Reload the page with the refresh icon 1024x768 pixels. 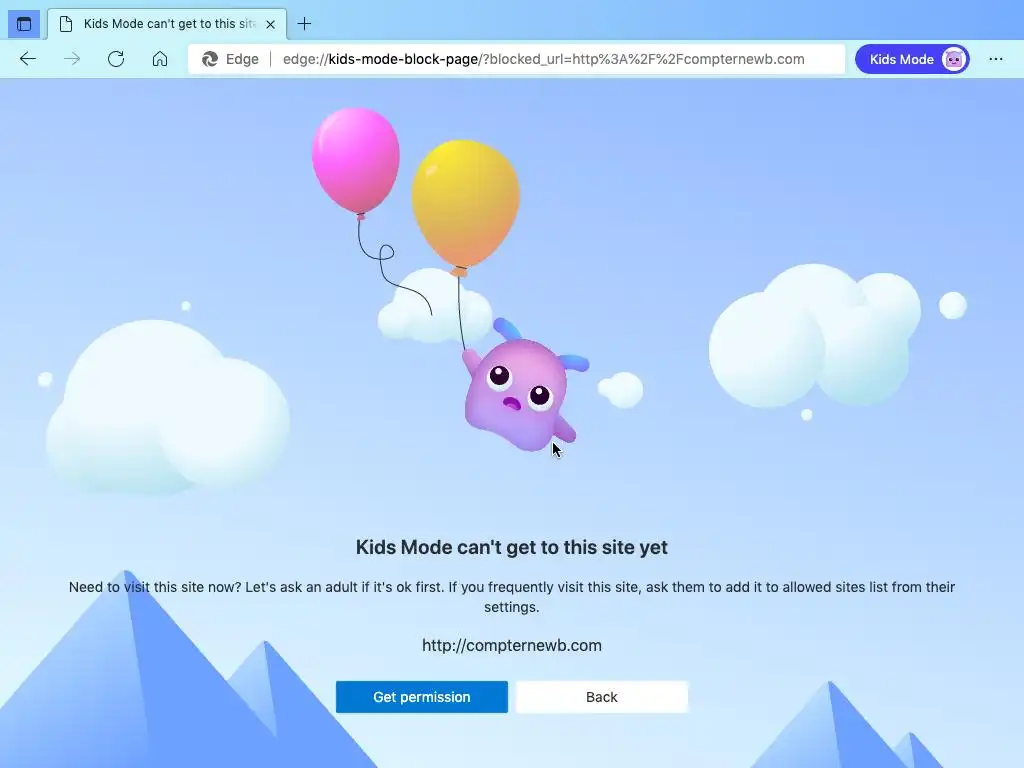click(116, 59)
